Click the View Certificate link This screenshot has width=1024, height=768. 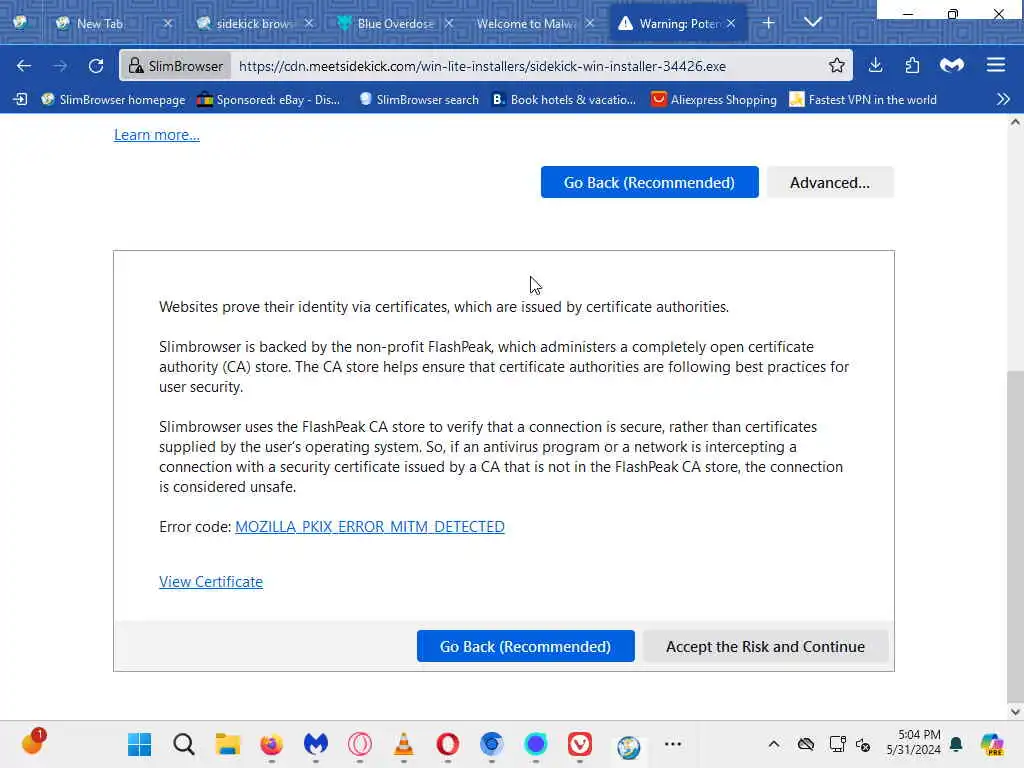(x=211, y=581)
